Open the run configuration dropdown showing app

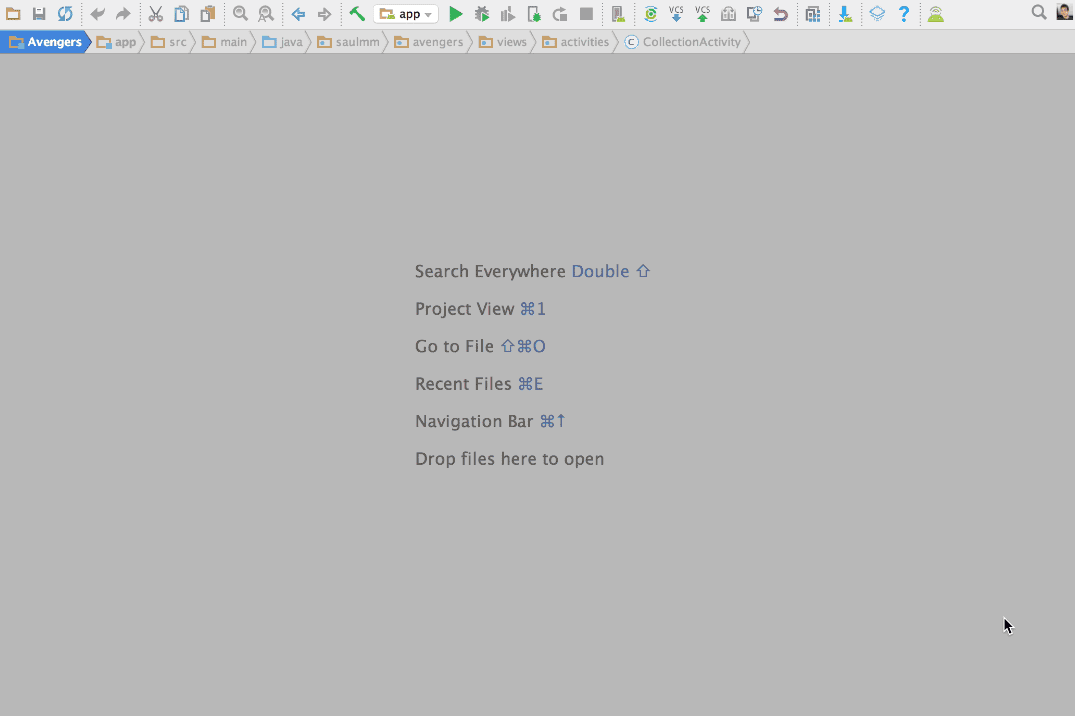(x=405, y=13)
